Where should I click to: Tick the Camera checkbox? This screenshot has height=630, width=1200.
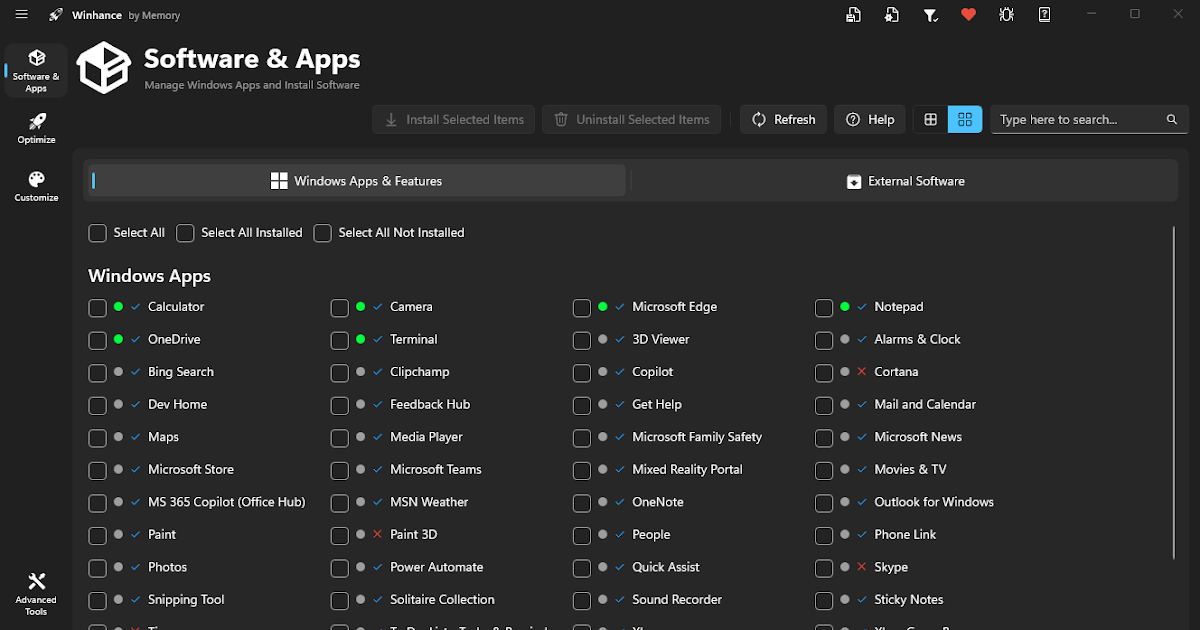[x=340, y=308]
